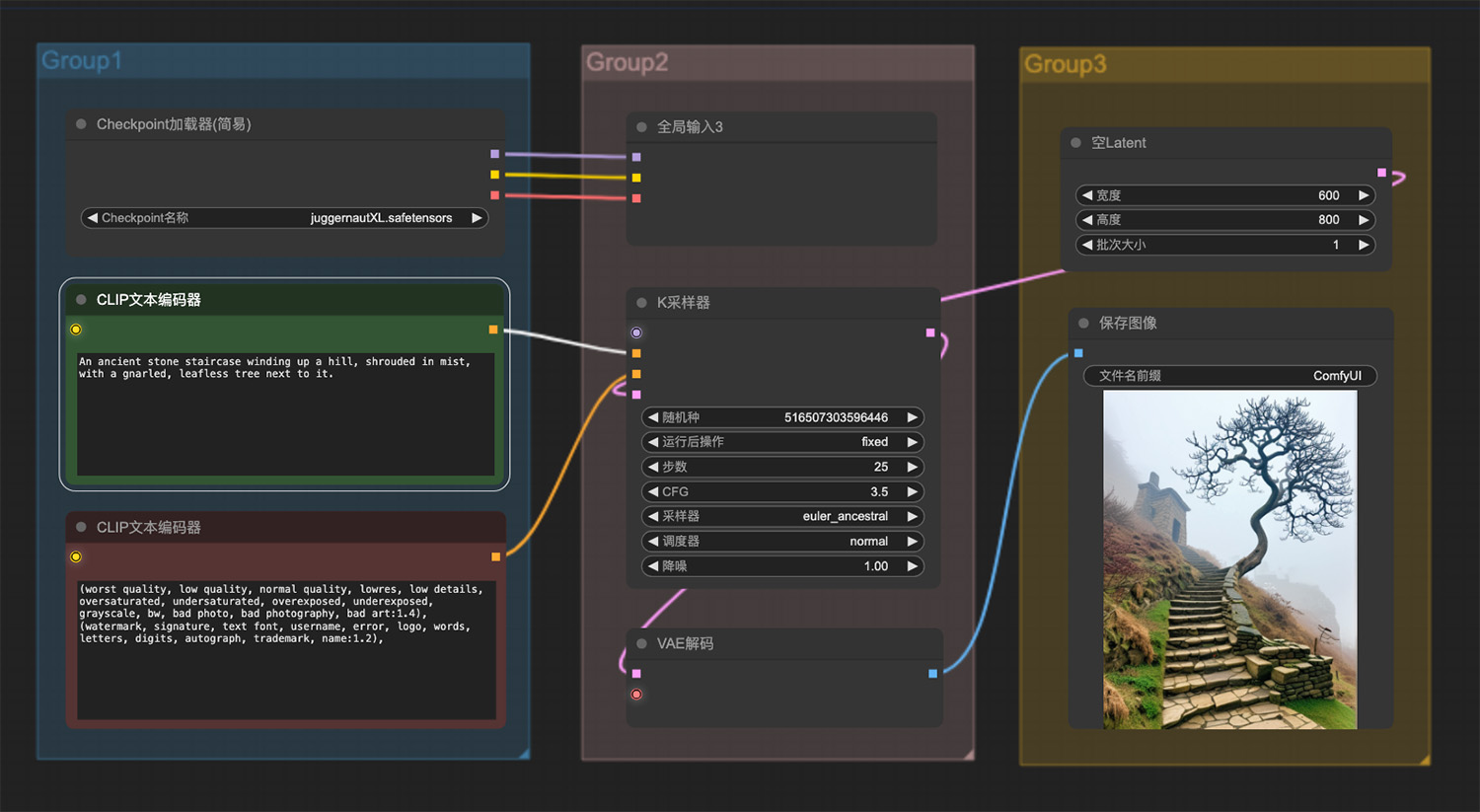Viewport: 1480px width, 812px height.
Task: Click the blue image output port on VAE解码
Action: pyautogui.click(x=932, y=674)
